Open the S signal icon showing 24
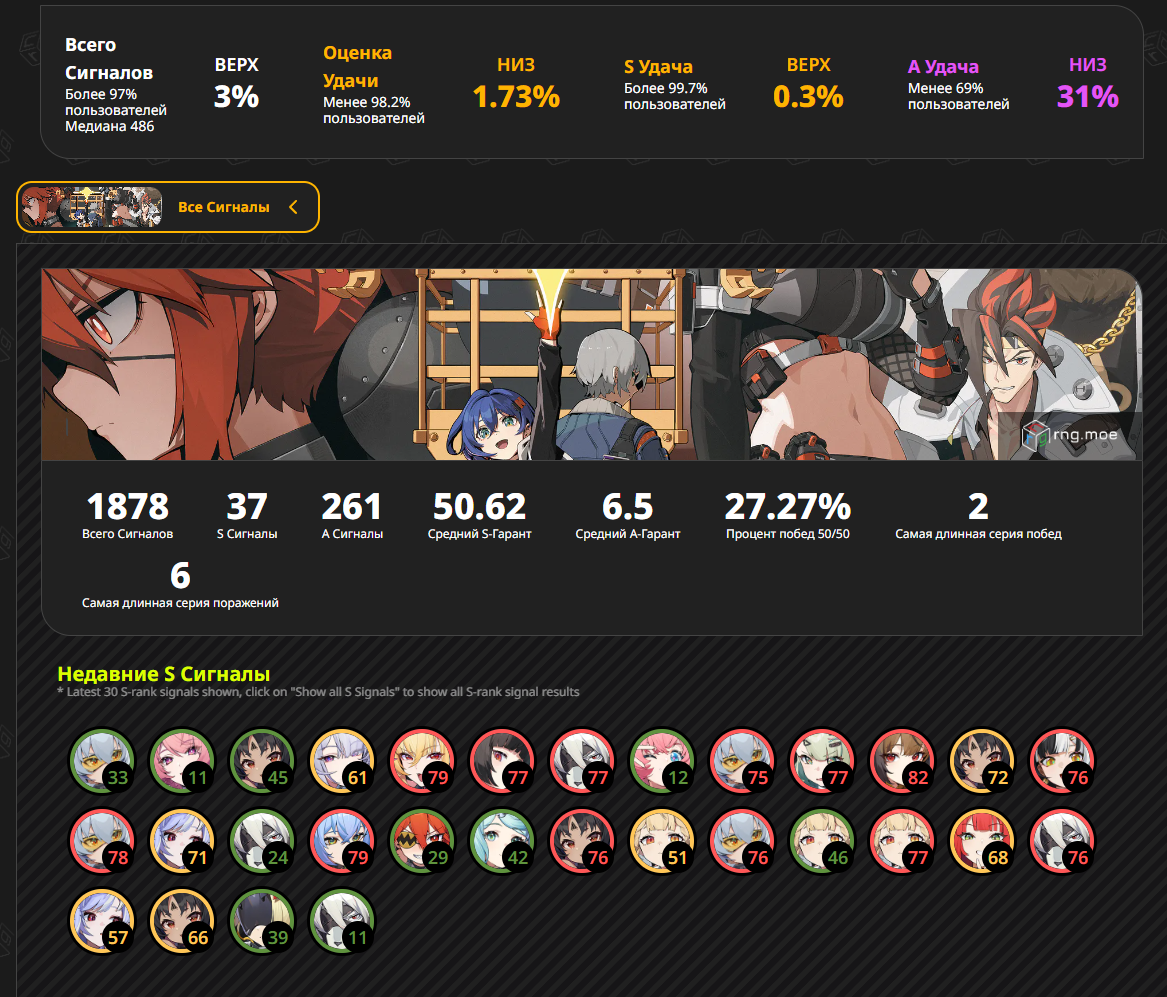The height and width of the screenshot is (997, 1167). click(262, 841)
